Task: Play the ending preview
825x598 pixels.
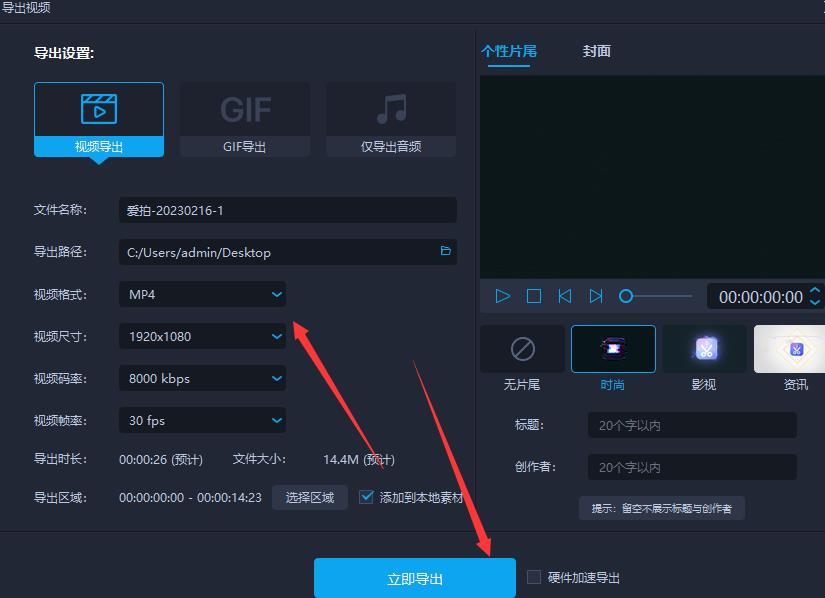Action: click(x=502, y=296)
